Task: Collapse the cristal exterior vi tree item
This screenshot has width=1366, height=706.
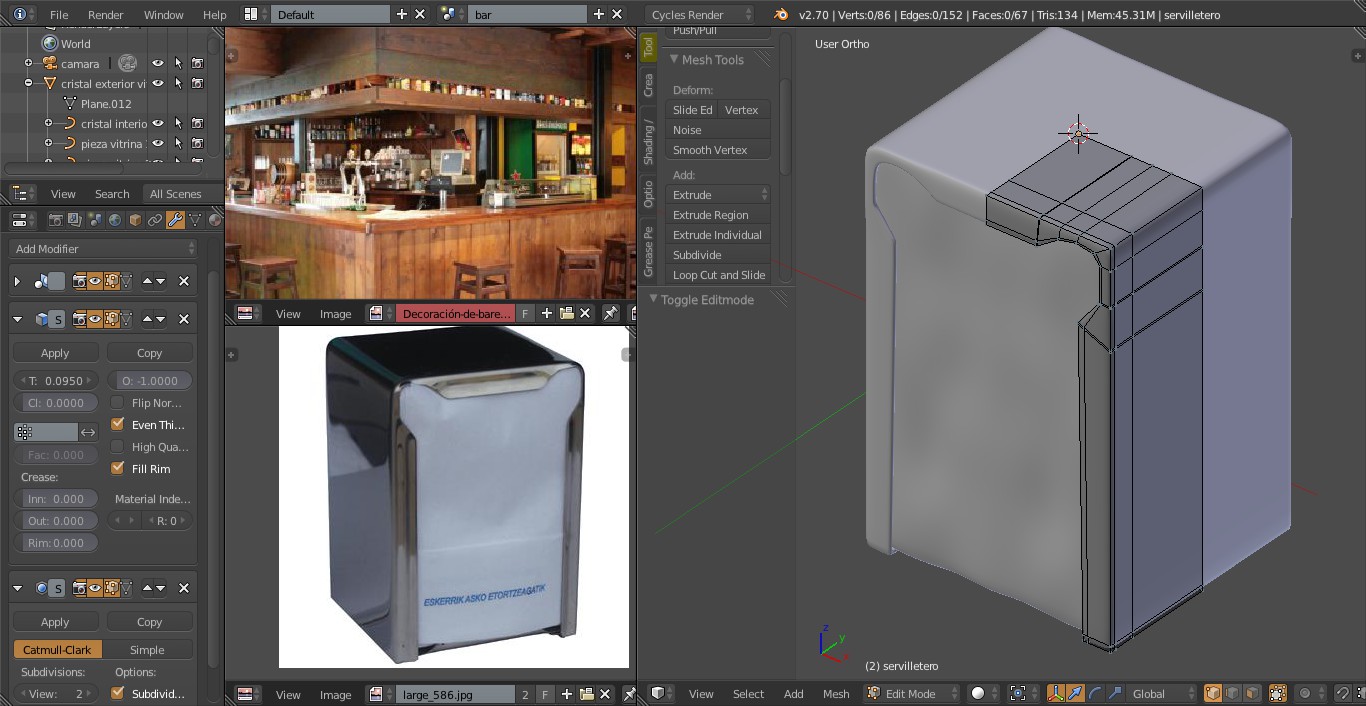Action: (29, 83)
